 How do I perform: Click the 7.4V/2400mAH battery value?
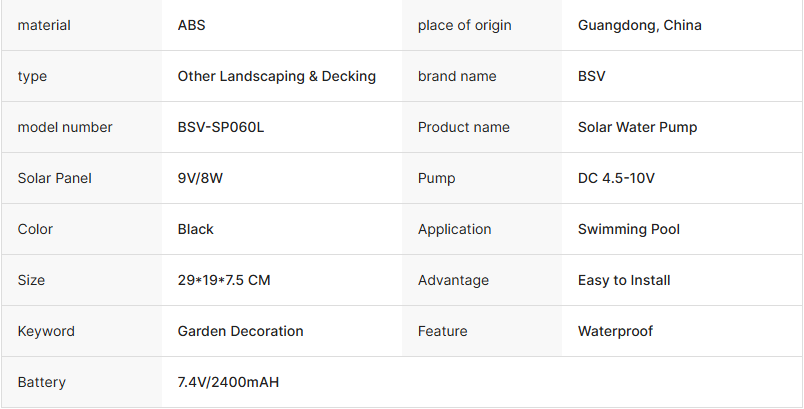[228, 382]
